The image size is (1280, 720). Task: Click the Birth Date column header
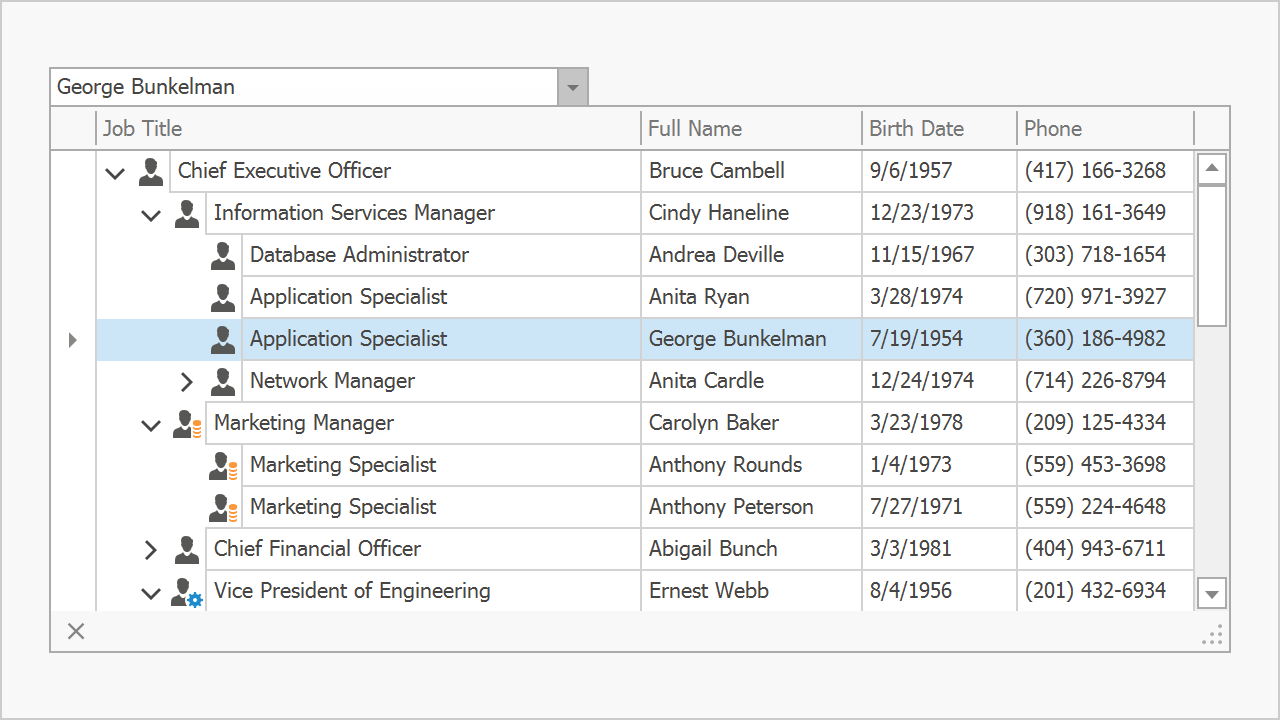(916, 128)
